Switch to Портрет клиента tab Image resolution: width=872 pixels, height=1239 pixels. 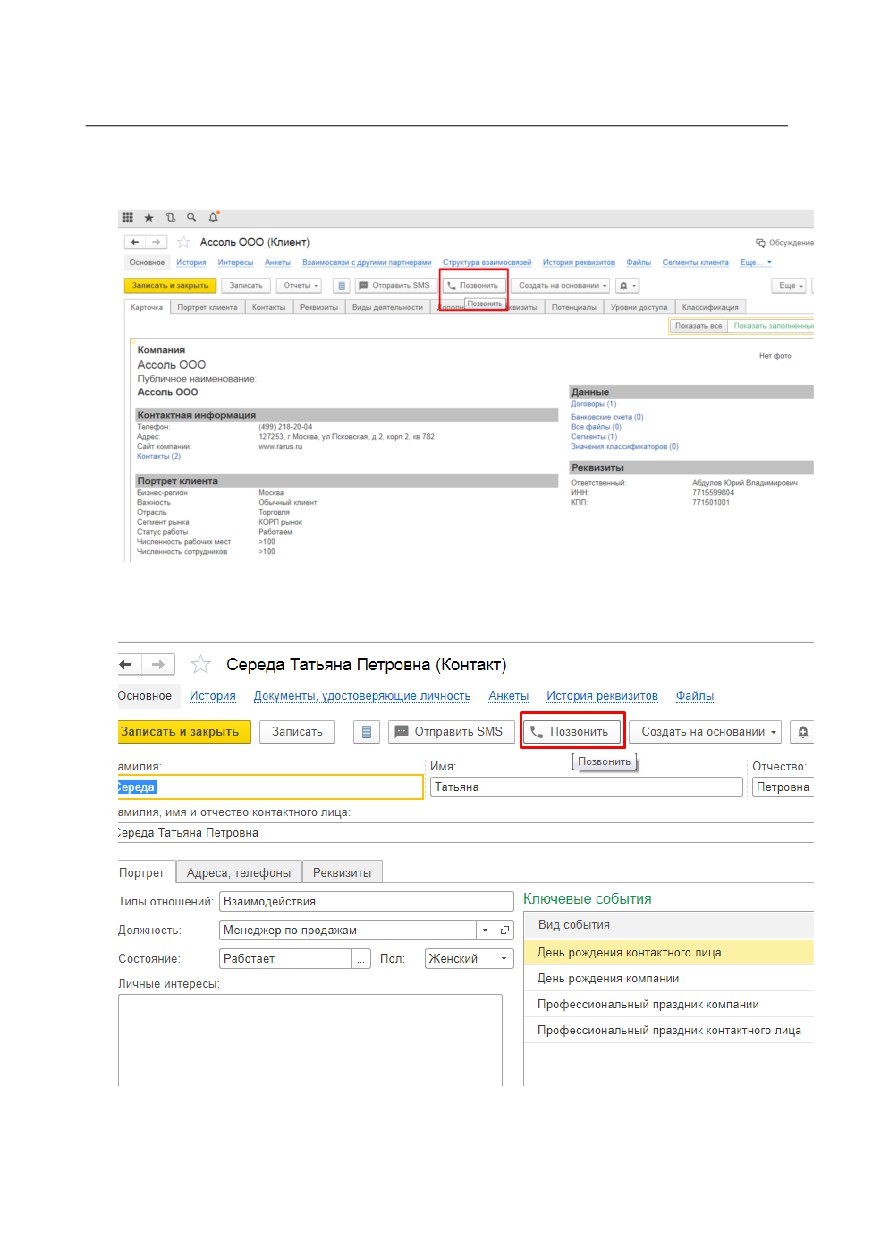pos(207,307)
